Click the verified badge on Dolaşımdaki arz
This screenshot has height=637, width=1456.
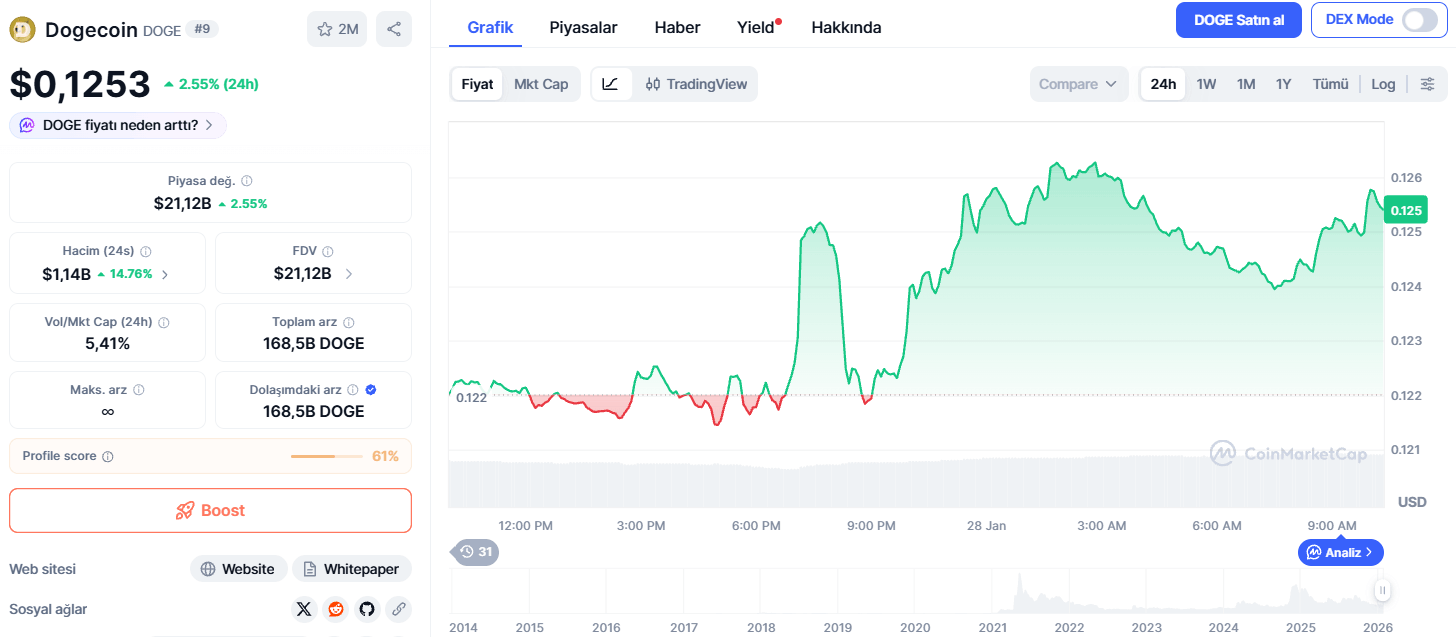click(371, 390)
